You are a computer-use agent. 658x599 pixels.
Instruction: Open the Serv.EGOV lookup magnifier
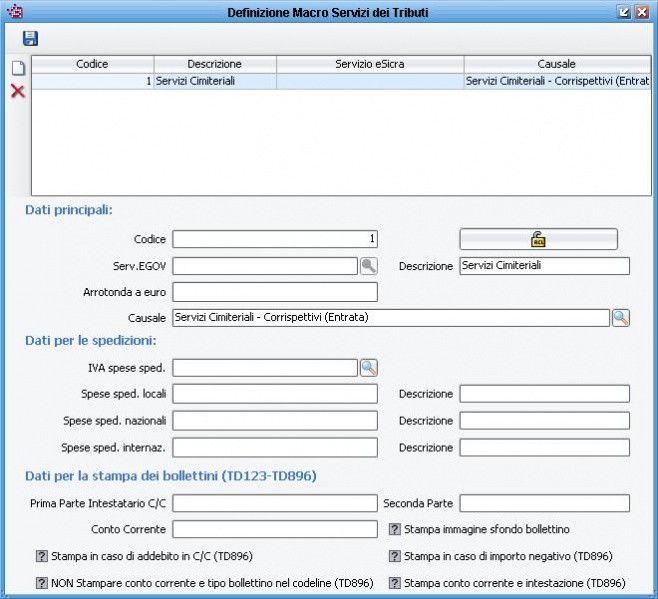[369, 266]
